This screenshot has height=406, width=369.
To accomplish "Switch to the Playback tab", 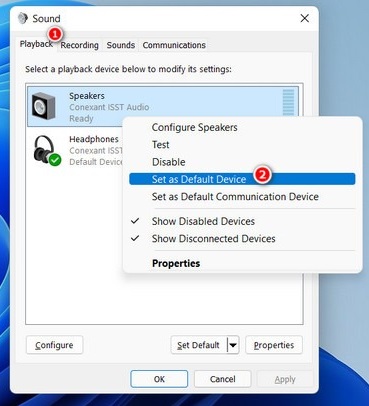I will point(36,44).
